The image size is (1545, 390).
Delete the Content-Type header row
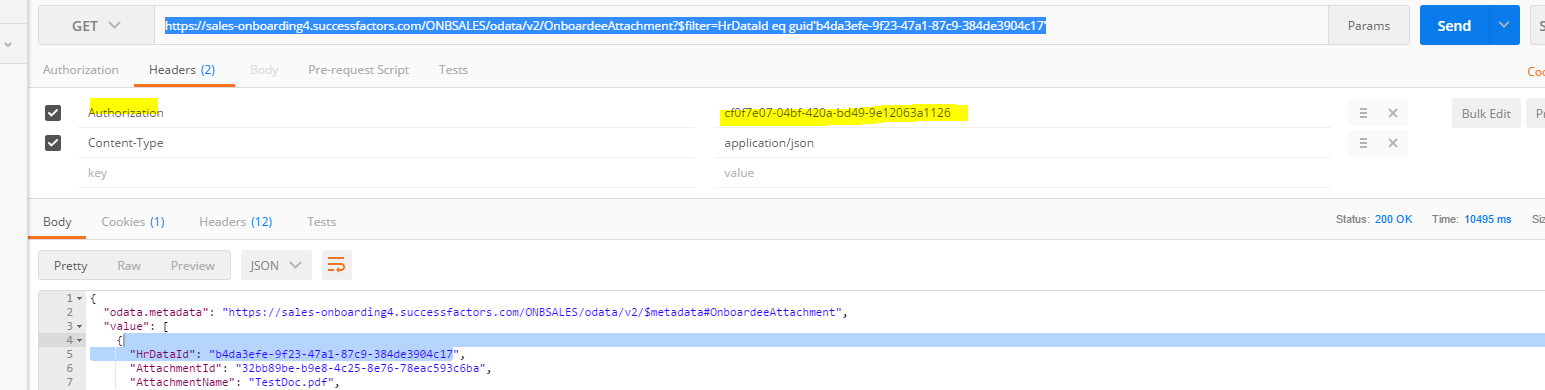click(1392, 143)
